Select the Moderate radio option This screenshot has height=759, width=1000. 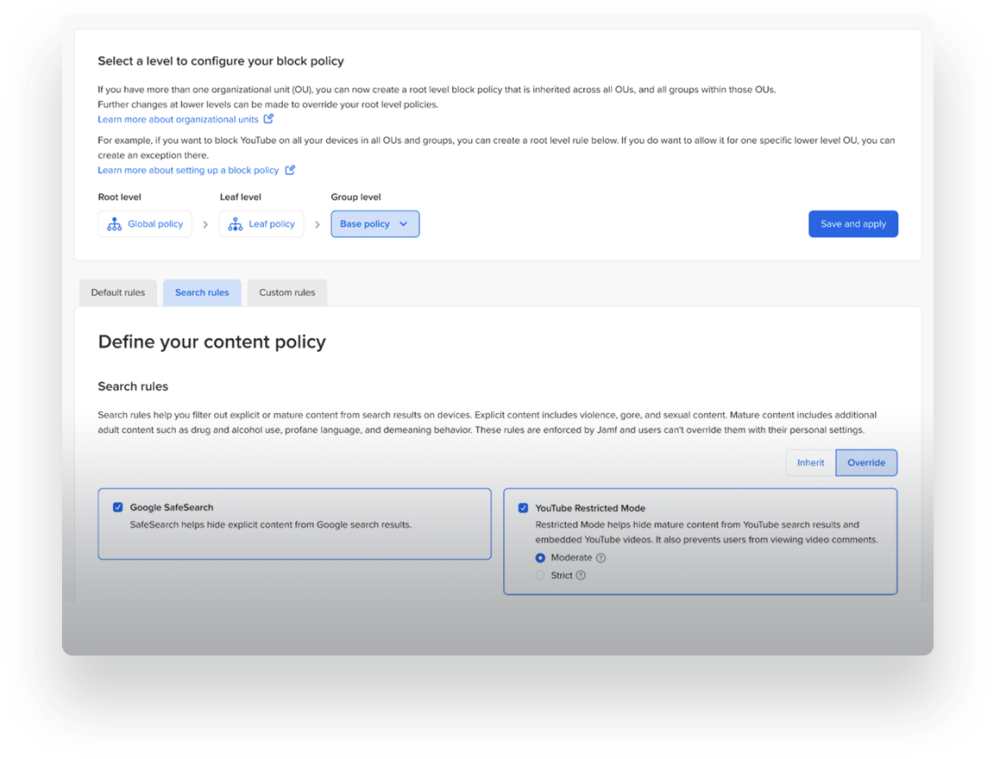click(541, 558)
